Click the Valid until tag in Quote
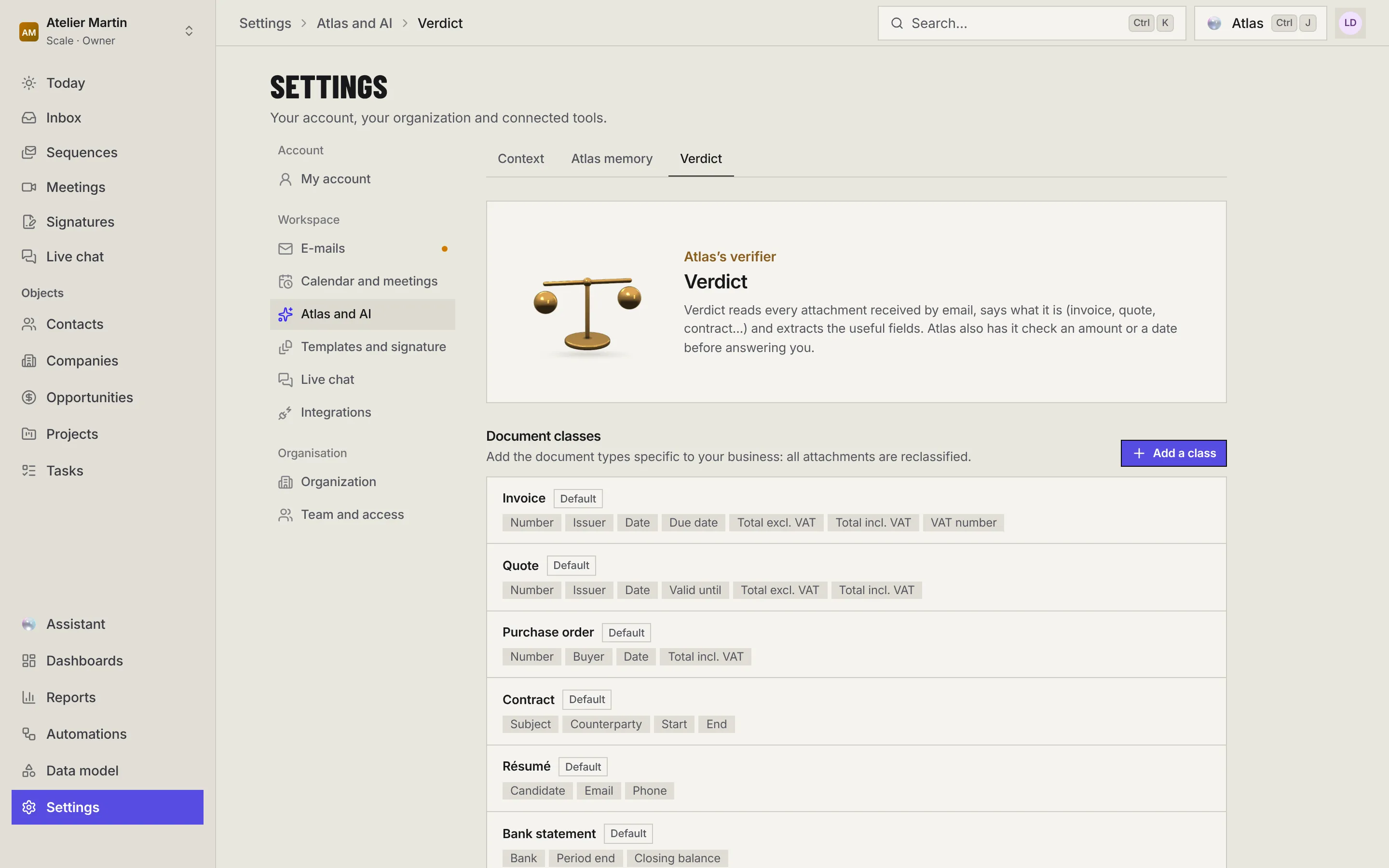The height and width of the screenshot is (868, 1389). pos(695,590)
